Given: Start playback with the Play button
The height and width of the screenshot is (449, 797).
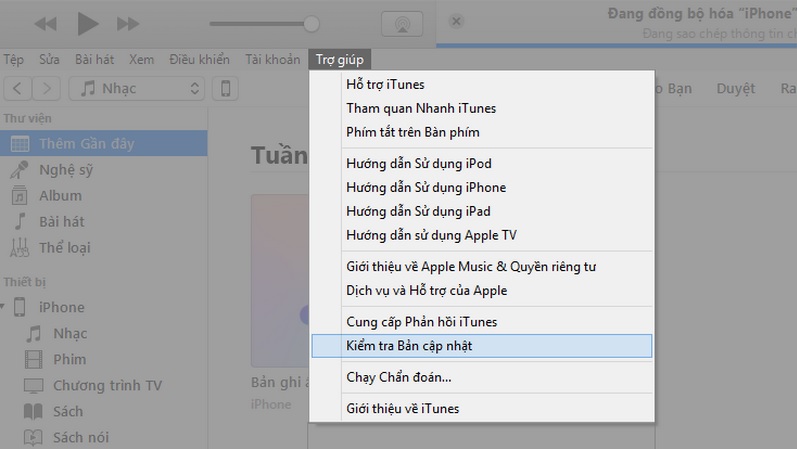Looking at the screenshot, I should [87, 23].
